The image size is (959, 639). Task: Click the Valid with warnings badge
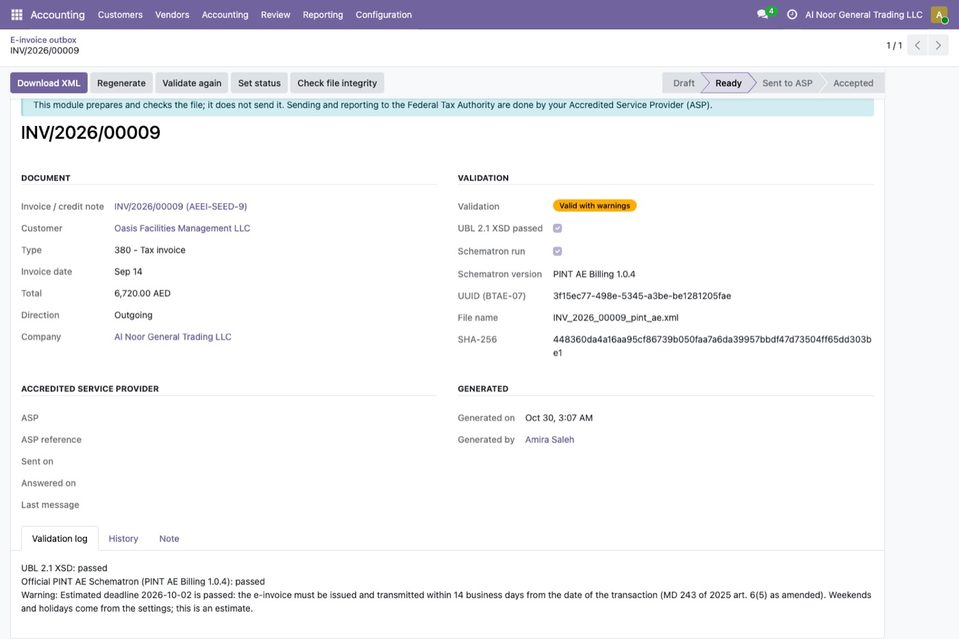(594, 206)
